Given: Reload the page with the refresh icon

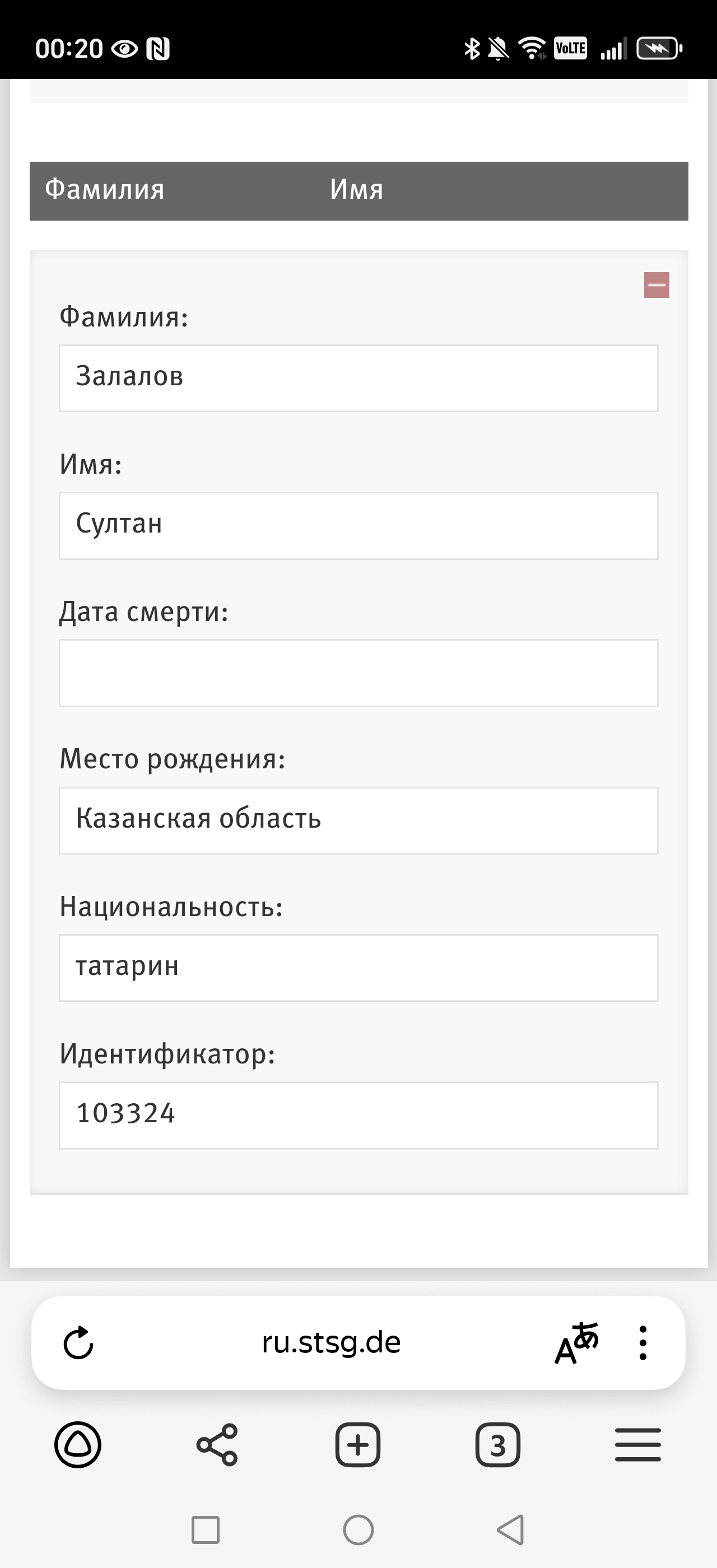Looking at the screenshot, I should (78, 1342).
